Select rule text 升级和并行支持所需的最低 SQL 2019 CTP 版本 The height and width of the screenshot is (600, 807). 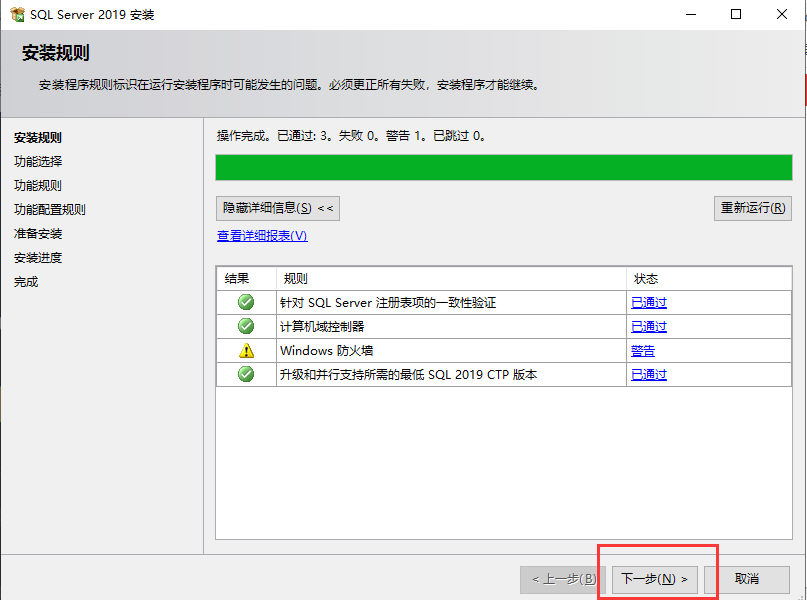(408, 375)
